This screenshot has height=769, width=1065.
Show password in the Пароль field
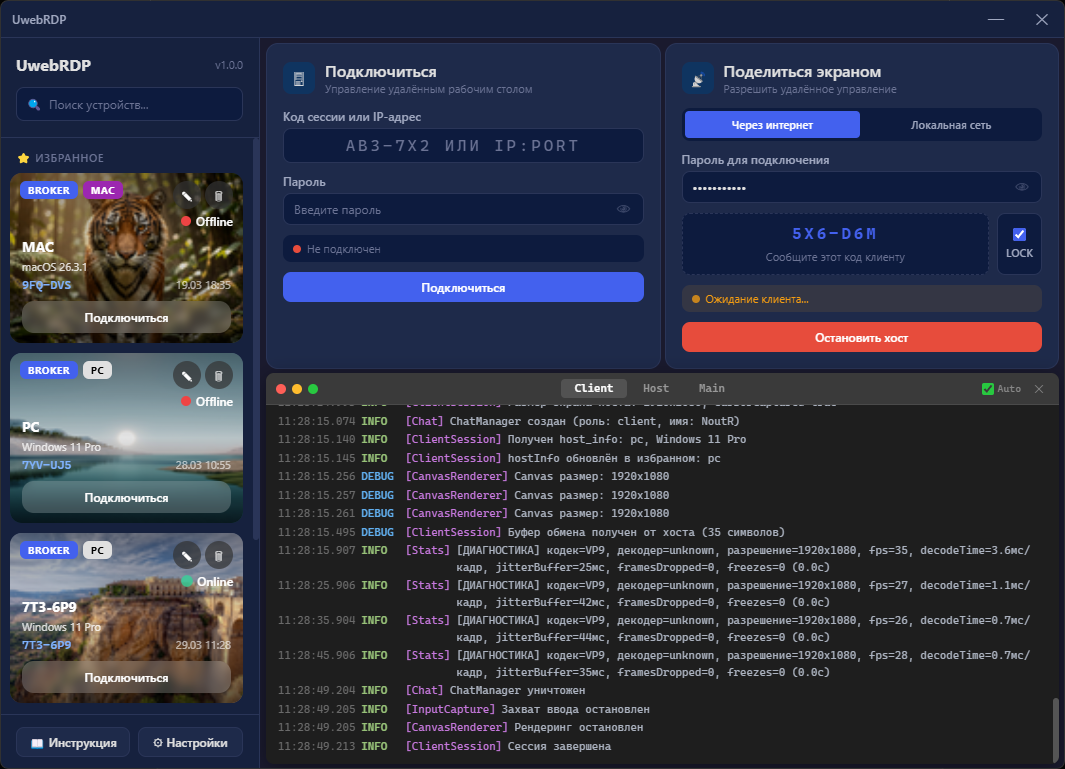click(624, 209)
